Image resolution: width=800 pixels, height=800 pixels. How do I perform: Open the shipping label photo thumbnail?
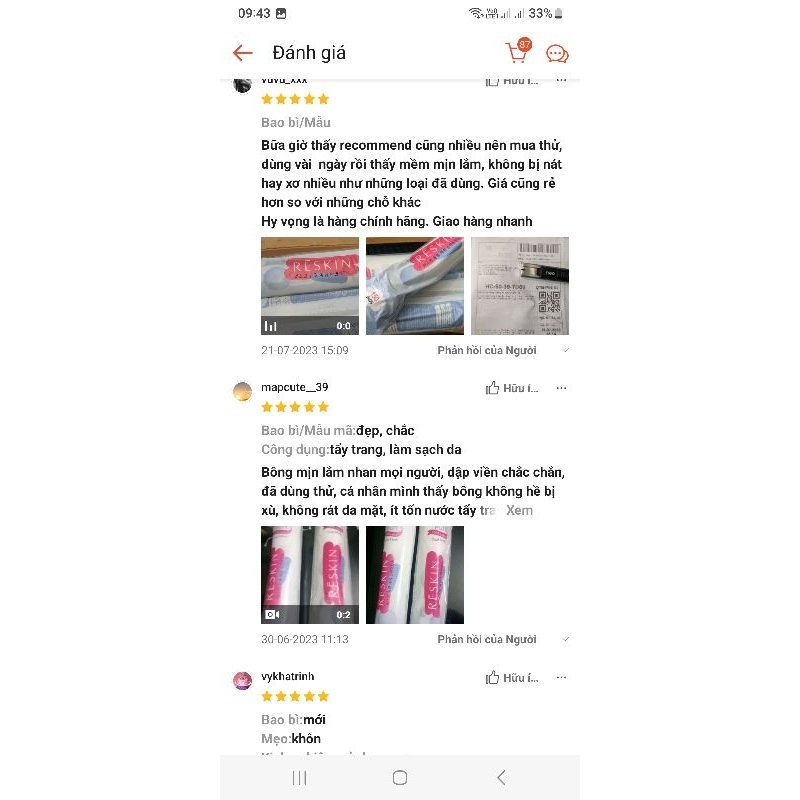point(520,286)
